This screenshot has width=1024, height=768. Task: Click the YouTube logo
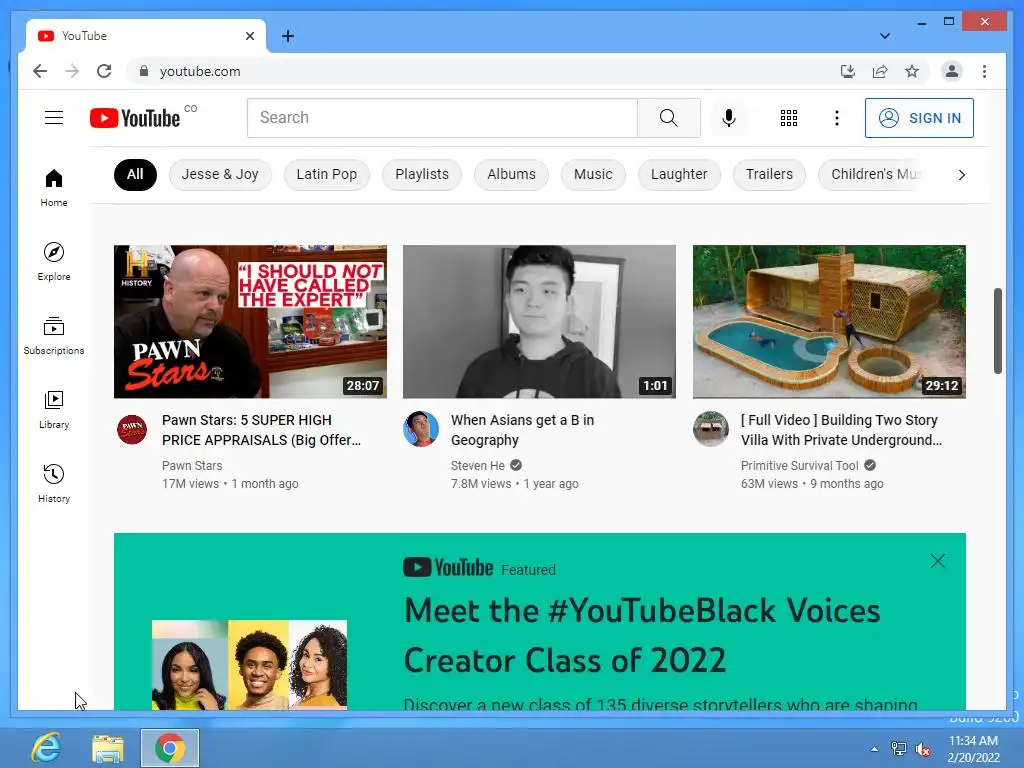135,118
